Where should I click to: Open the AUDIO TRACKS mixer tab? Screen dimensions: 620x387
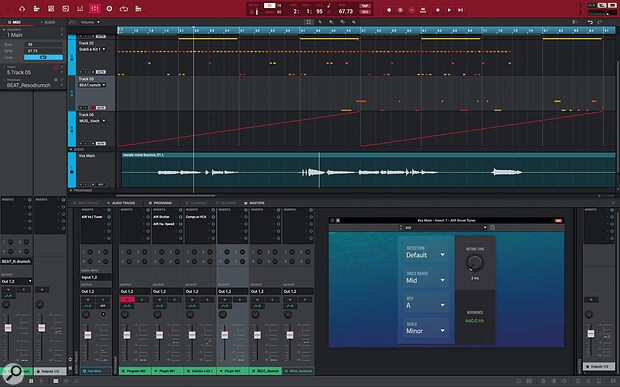[x=121, y=203]
